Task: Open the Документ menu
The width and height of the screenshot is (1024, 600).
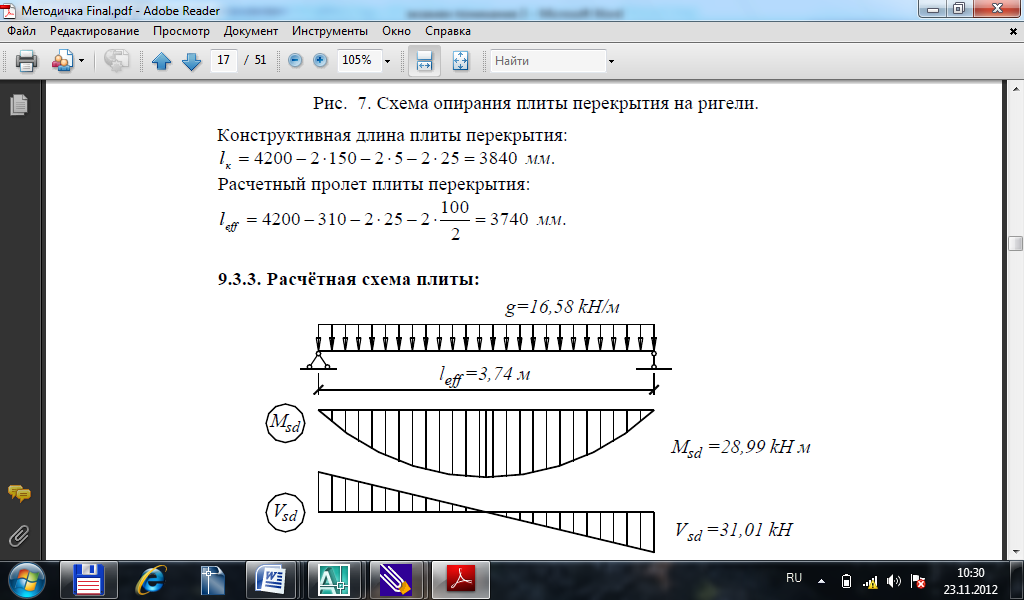Action: tap(251, 31)
